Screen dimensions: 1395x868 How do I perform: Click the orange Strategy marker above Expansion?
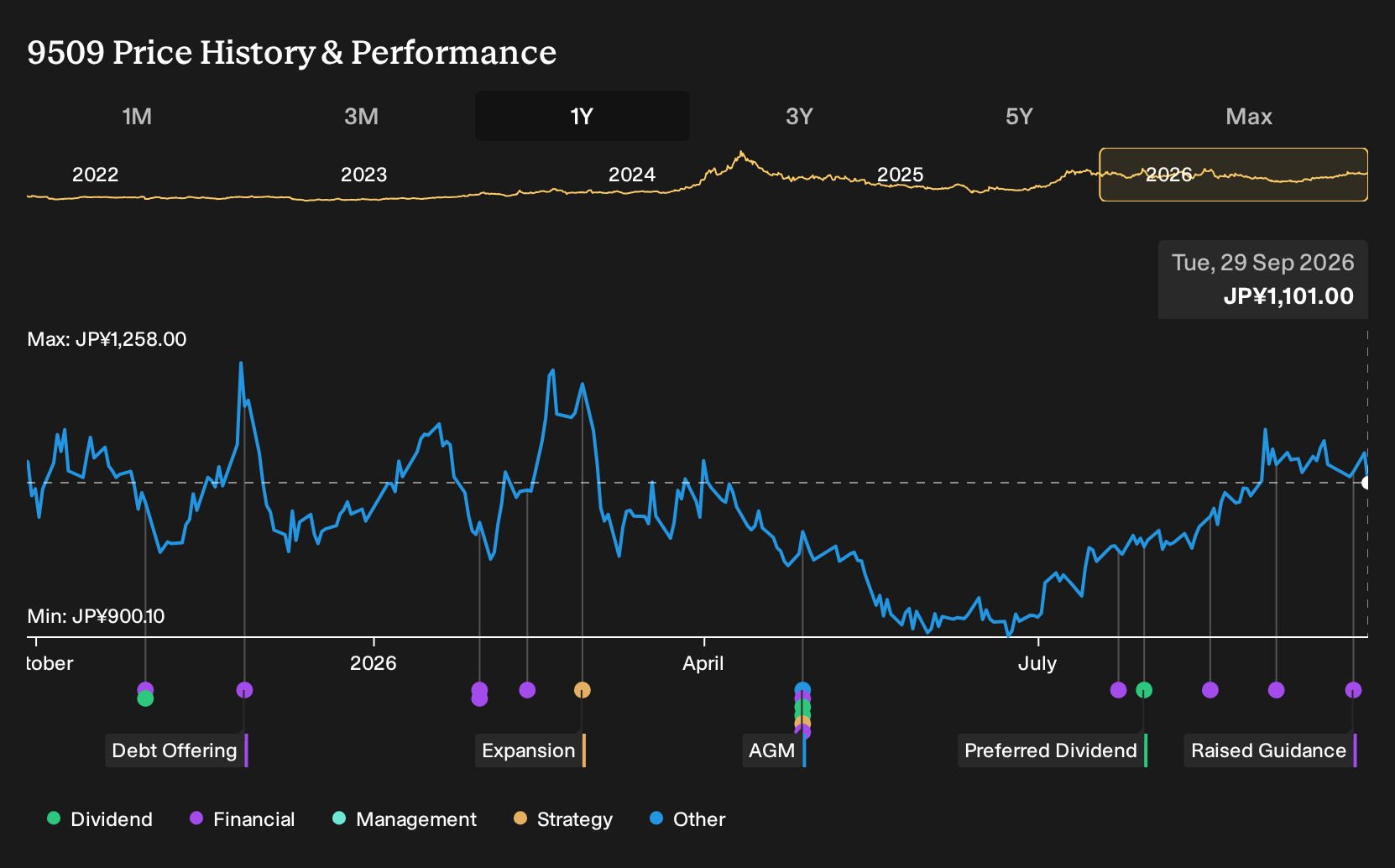point(583,690)
